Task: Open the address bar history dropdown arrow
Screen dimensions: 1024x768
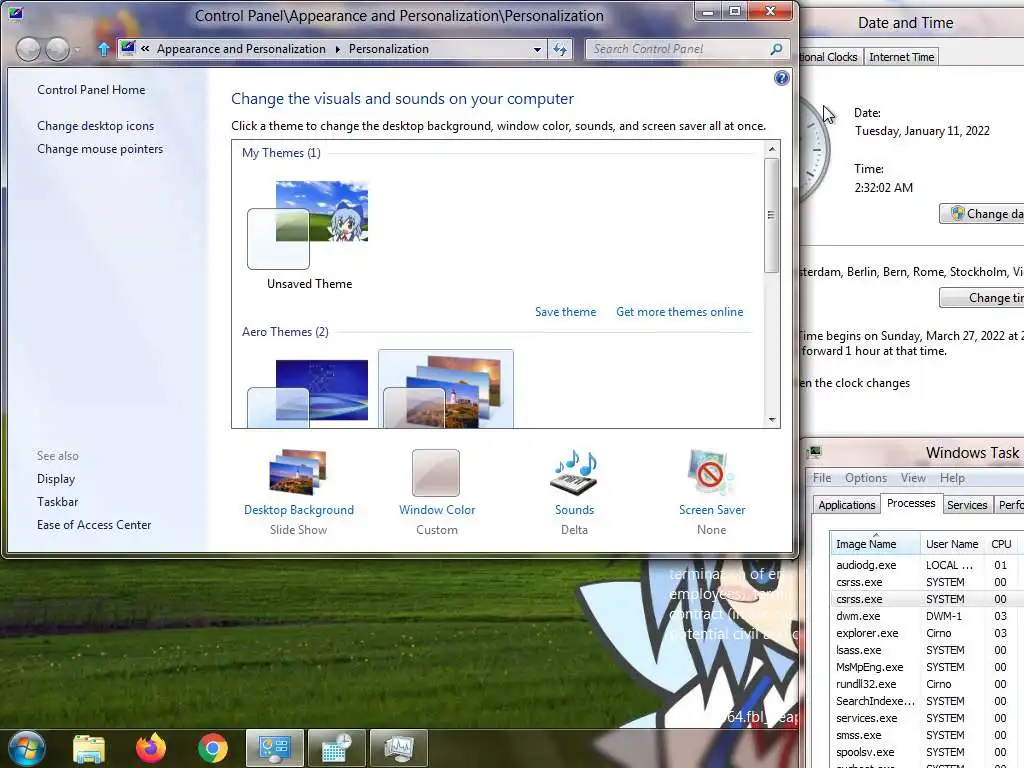Action: pos(537,49)
